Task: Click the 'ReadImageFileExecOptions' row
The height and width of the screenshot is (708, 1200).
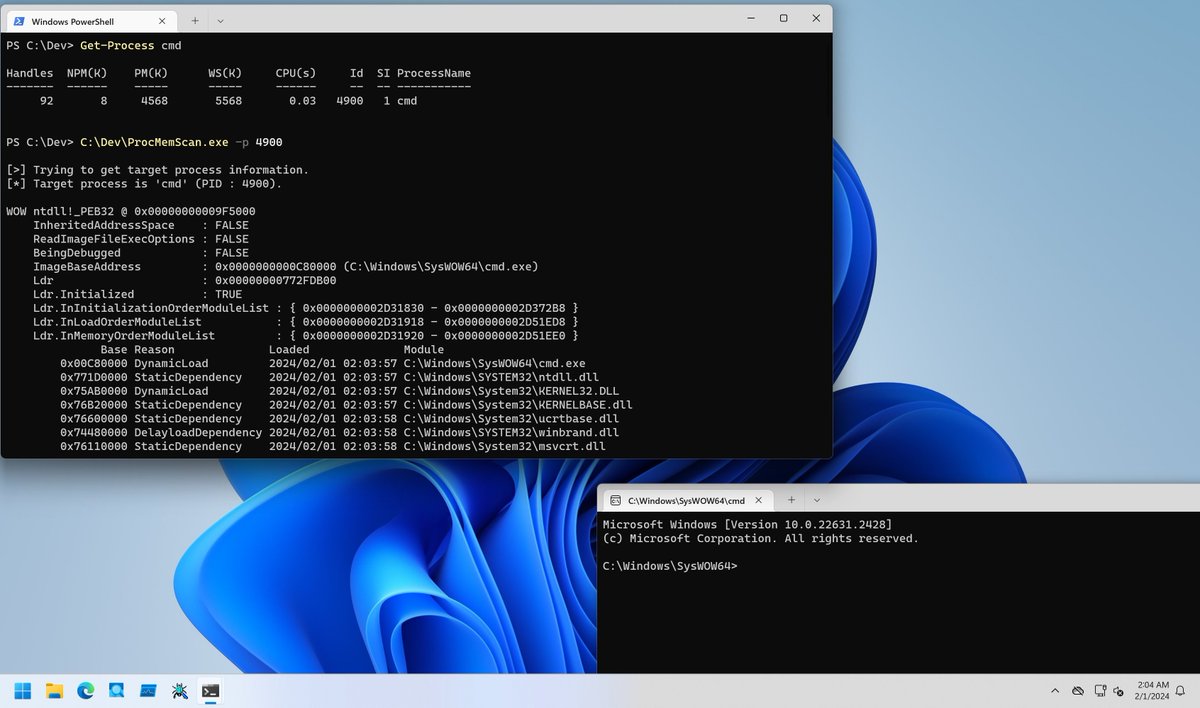Action: click(141, 239)
